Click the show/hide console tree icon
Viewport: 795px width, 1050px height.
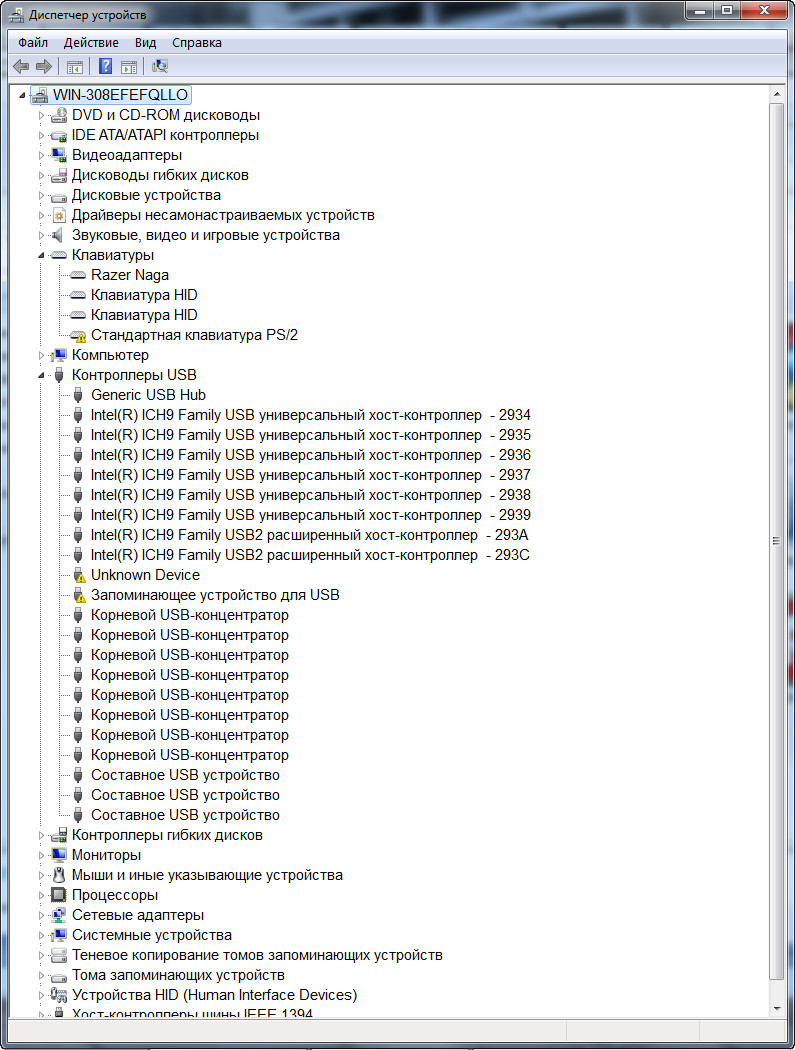74,67
